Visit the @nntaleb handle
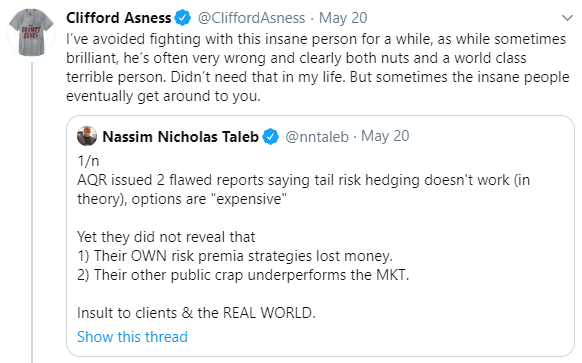This screenshot has height=363, width=582. (317, 137)
